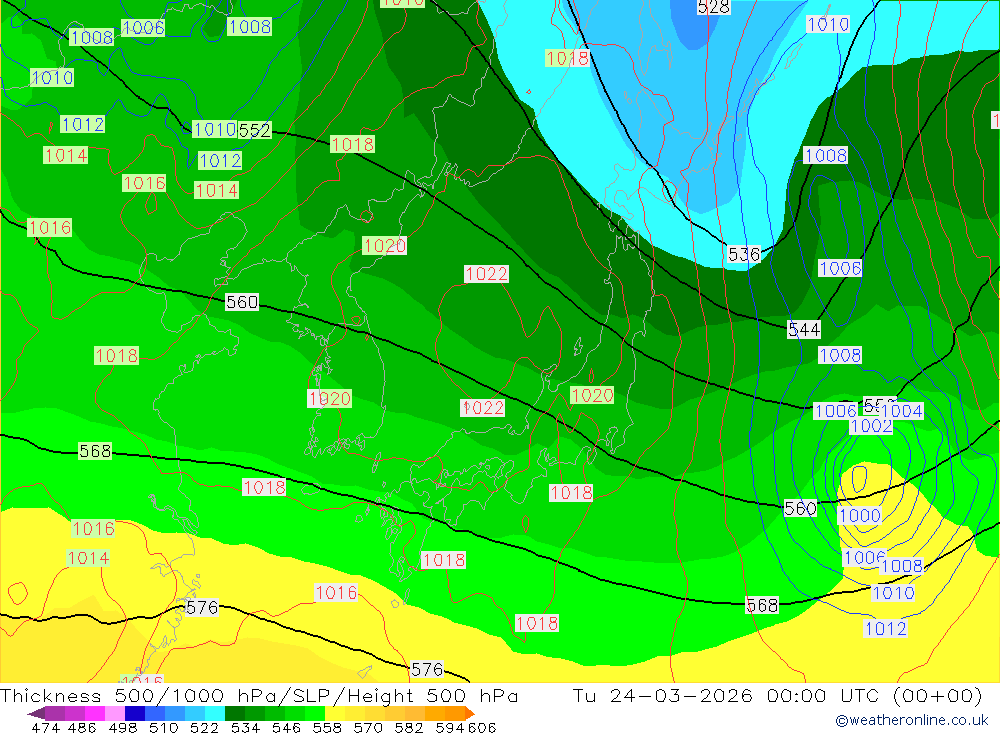Click the legend value 474
1000x733 pixels.
pyautogui.click(x=45, y=727)
